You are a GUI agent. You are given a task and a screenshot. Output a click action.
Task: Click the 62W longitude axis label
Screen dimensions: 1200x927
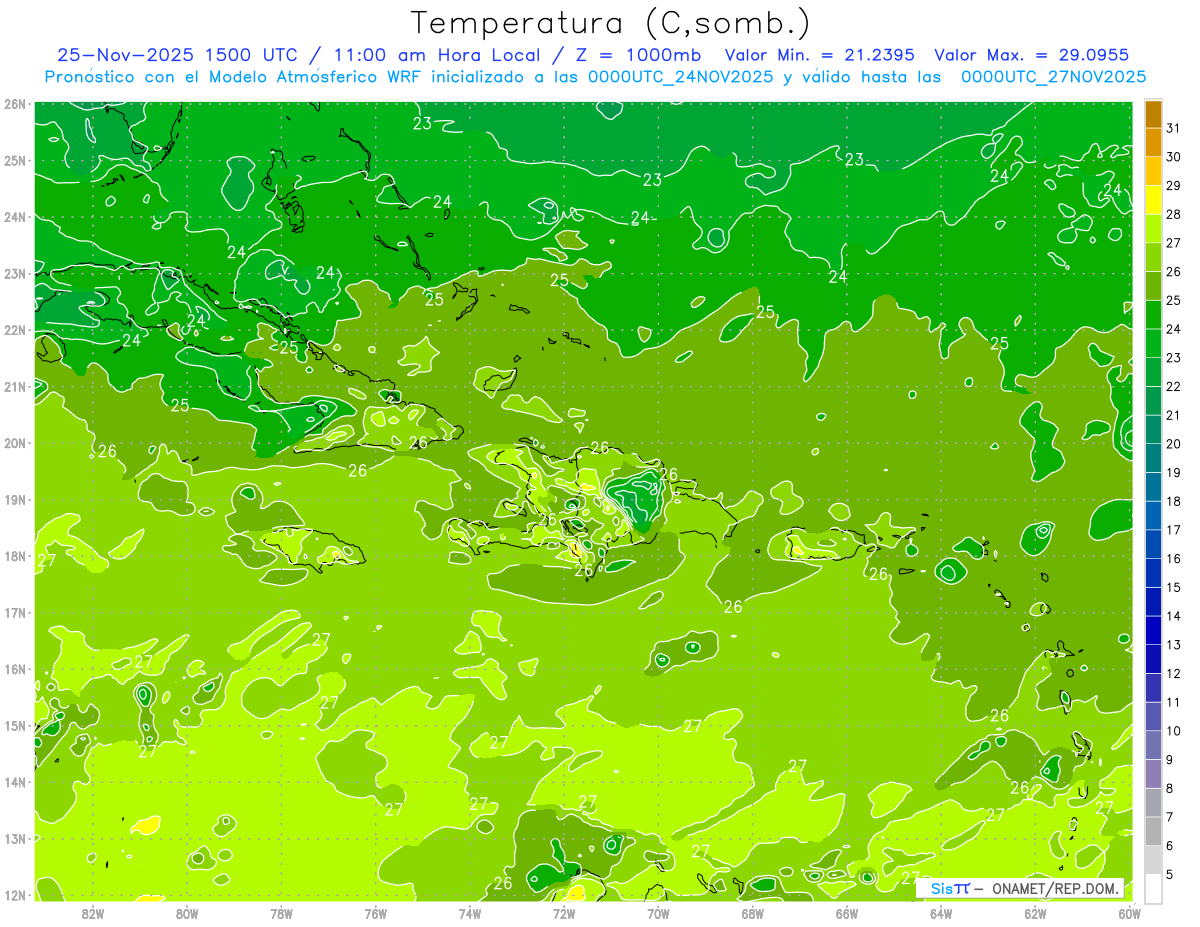pyautogui.click(x=1035, y=913)
